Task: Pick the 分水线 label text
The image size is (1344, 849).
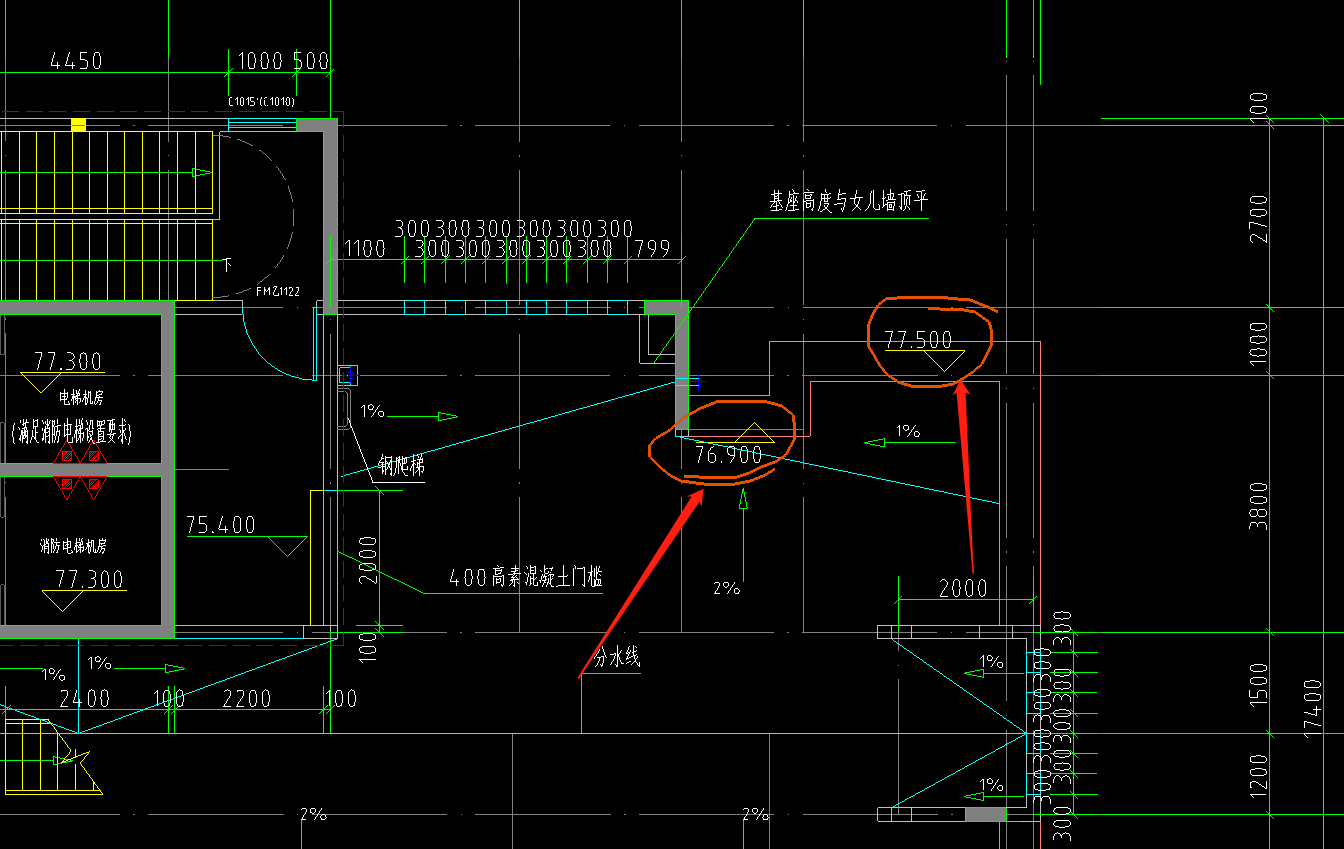Action: [617, 658]
